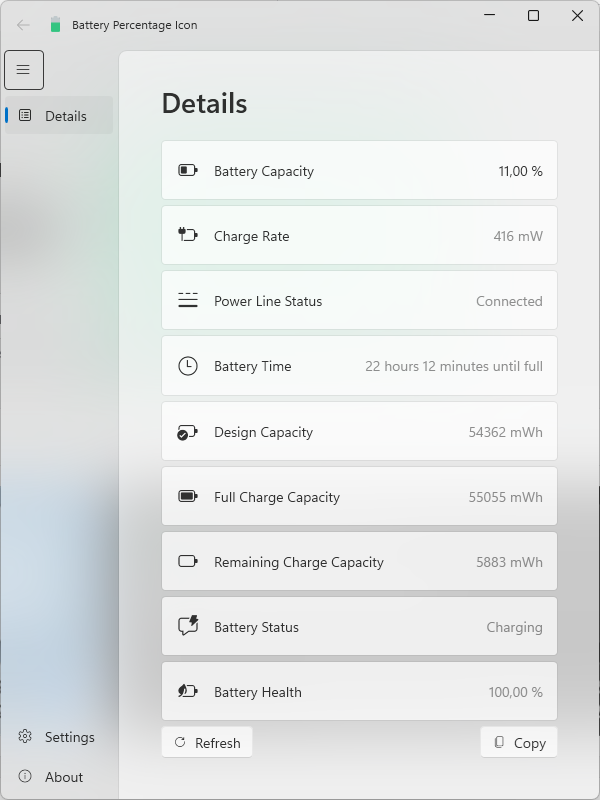Select the Remaining Charge Capacity label
Image resolution: width=600 pixels, height=800 pixels.
point(298,562)
